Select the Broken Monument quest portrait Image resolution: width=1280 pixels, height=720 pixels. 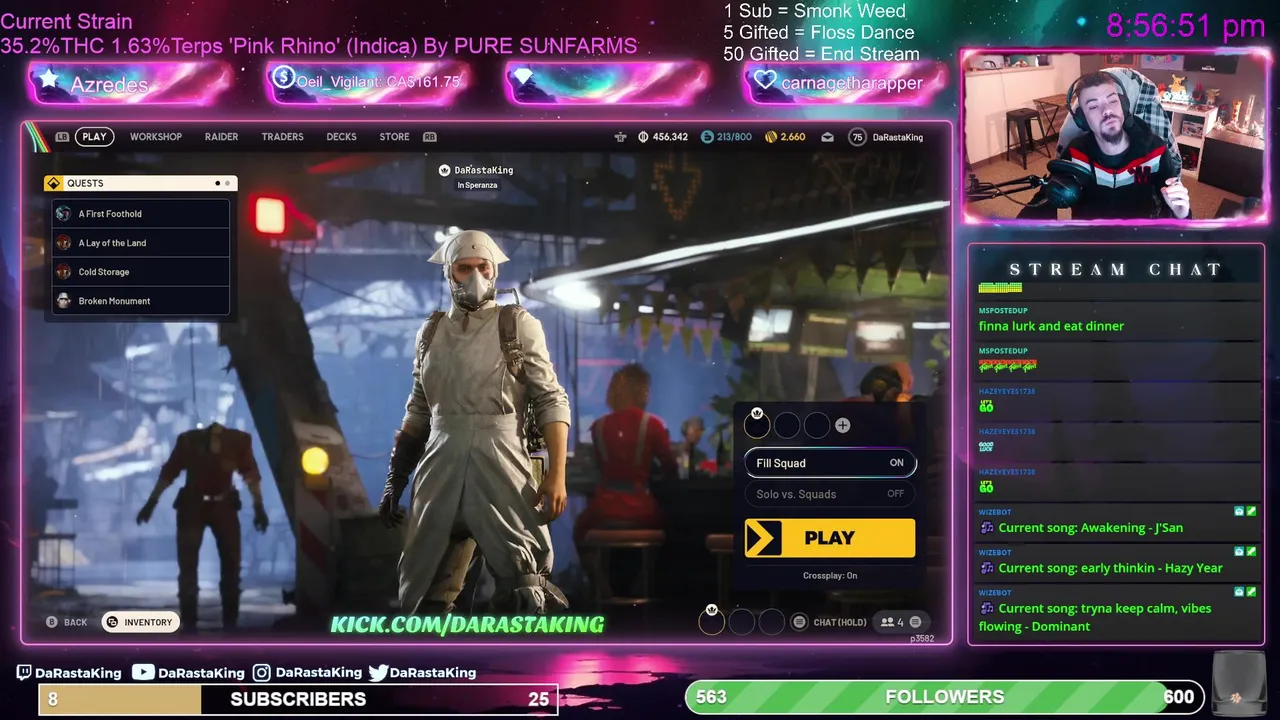pyautogui.click(x=63, y=301)
